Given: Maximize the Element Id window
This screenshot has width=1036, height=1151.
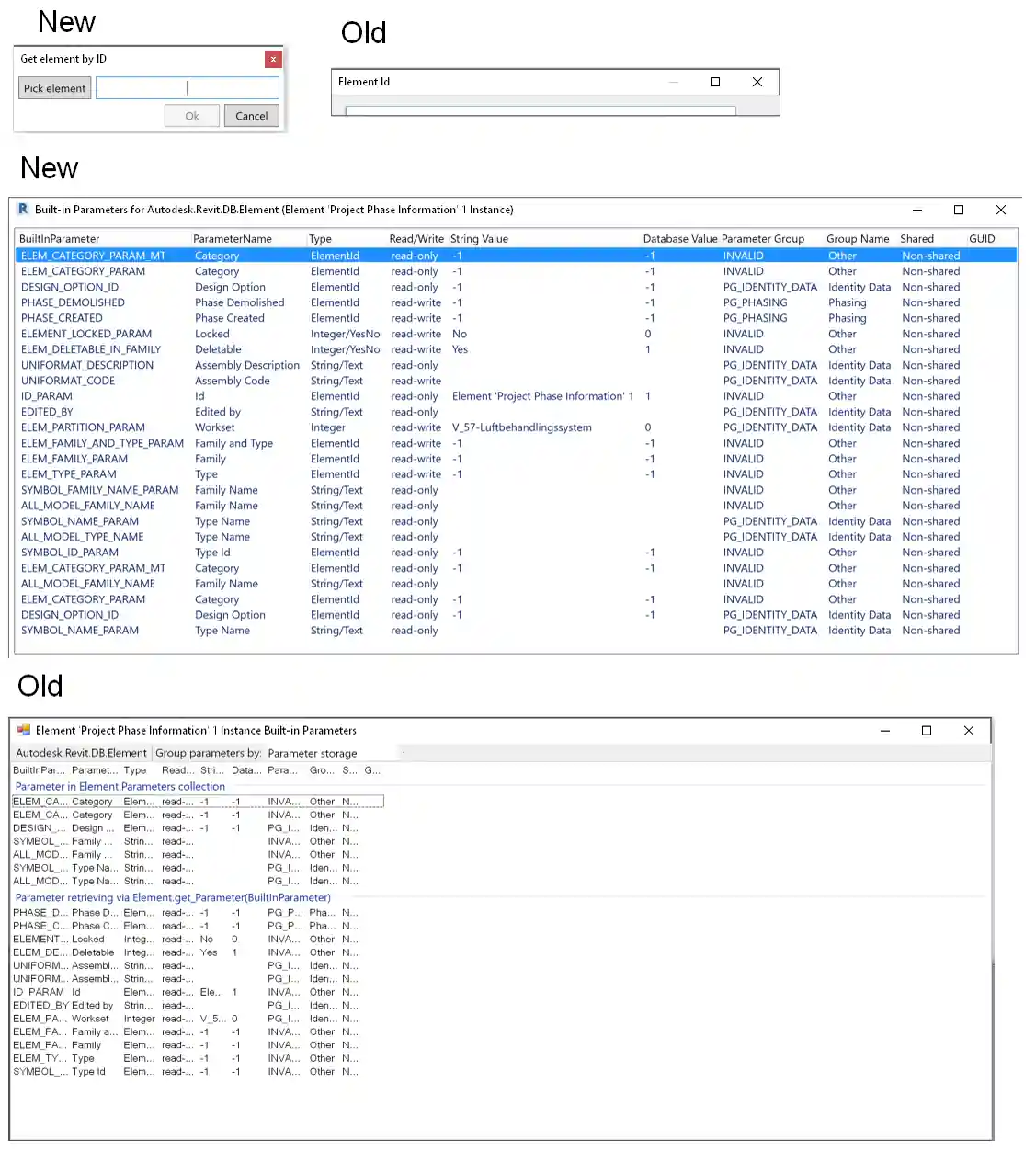Looking at the screenshot, I should [x=715, y=82].
